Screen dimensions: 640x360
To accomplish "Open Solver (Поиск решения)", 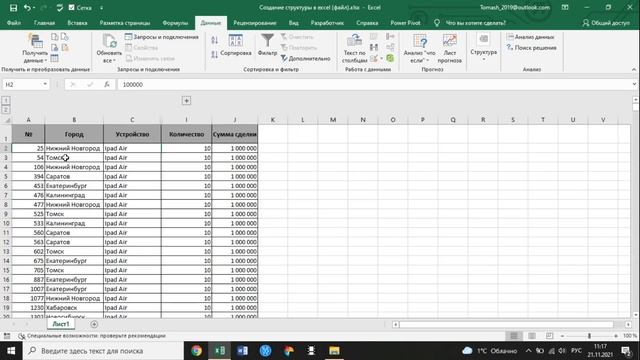I will (x=531, y=48).
